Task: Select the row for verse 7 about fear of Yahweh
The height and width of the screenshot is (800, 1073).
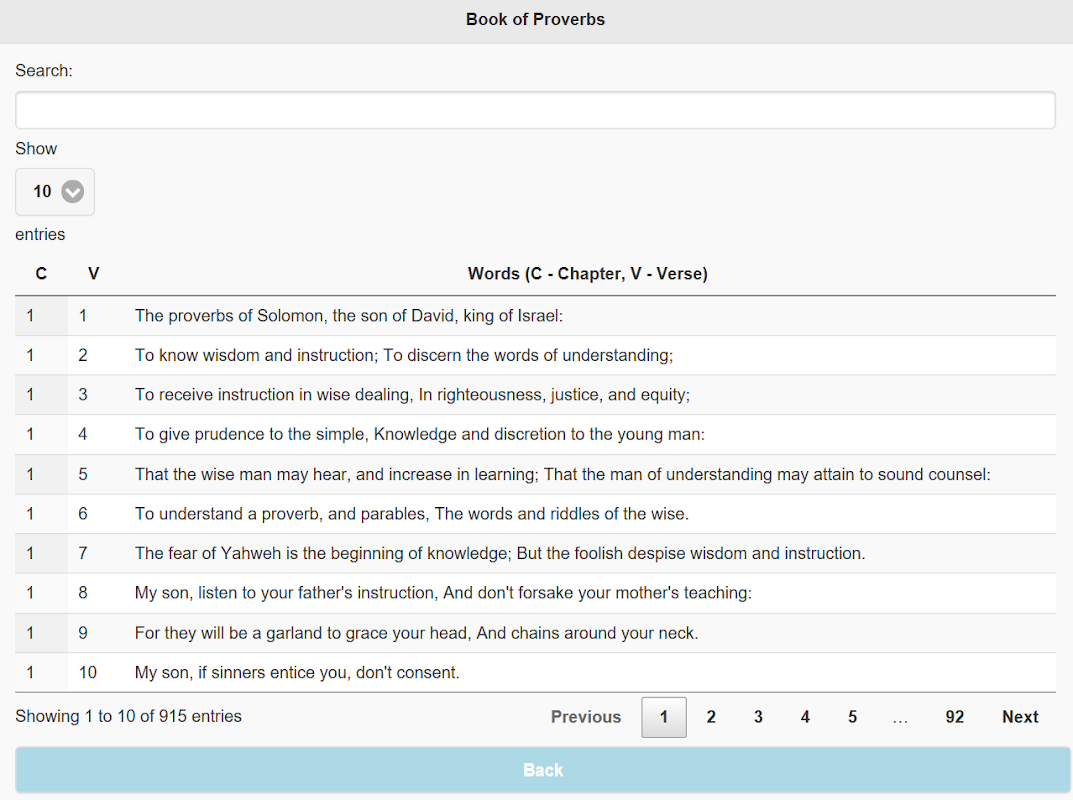Action: coord(535,553)
